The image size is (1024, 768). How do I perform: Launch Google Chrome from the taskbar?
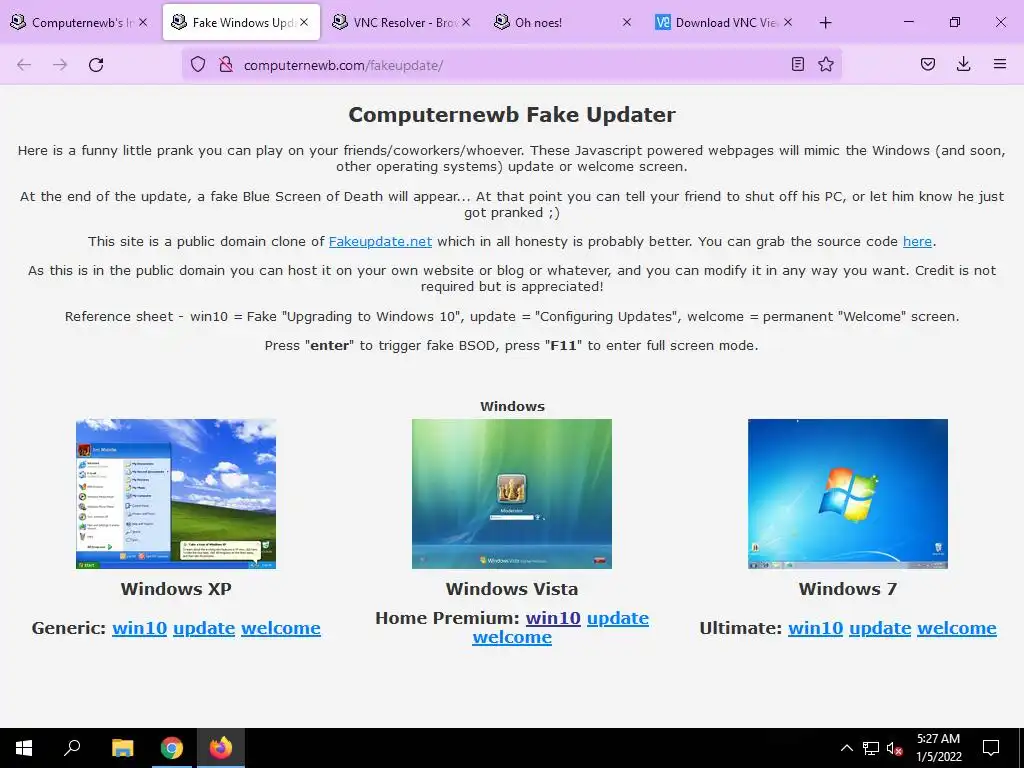pyautogui.click(x=171, y=748)
